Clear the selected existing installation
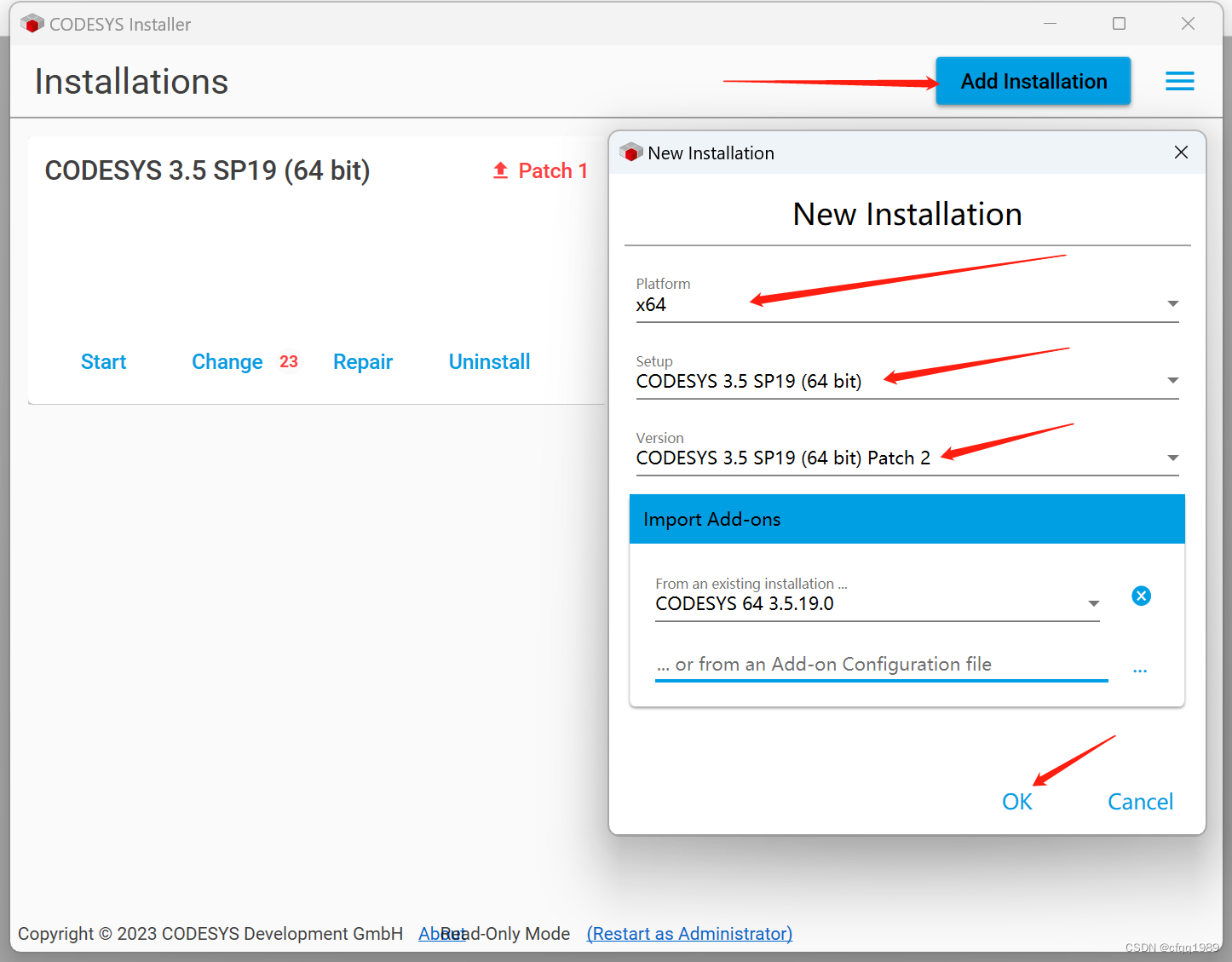 point(1141,596)
